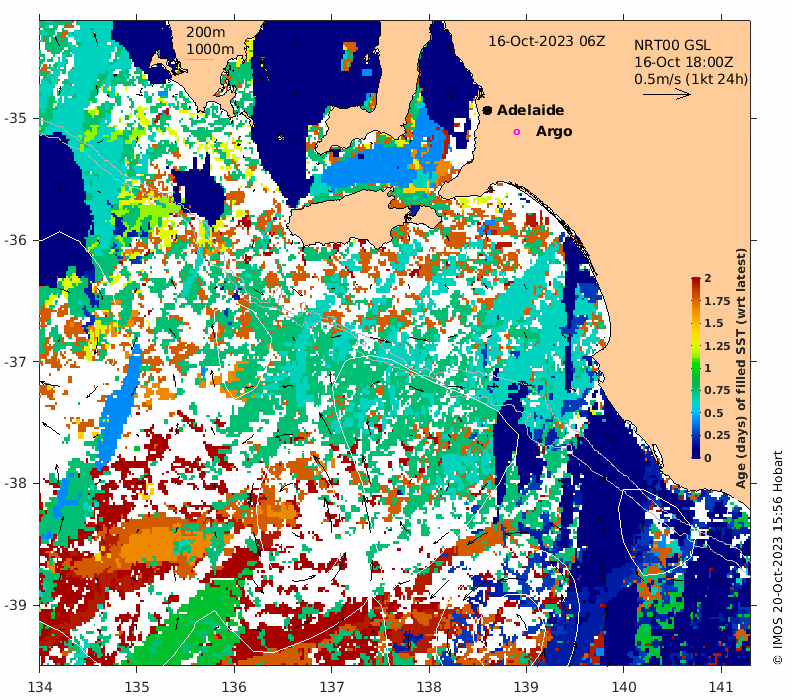
Task: Click the latitude axis label '-38'
Action: (x=15, y=483)
